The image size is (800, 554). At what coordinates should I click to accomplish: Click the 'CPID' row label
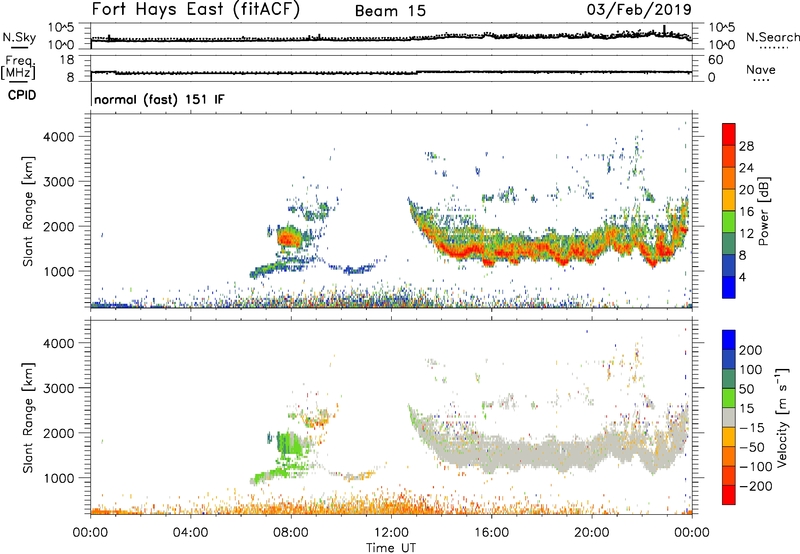[22, 95]
